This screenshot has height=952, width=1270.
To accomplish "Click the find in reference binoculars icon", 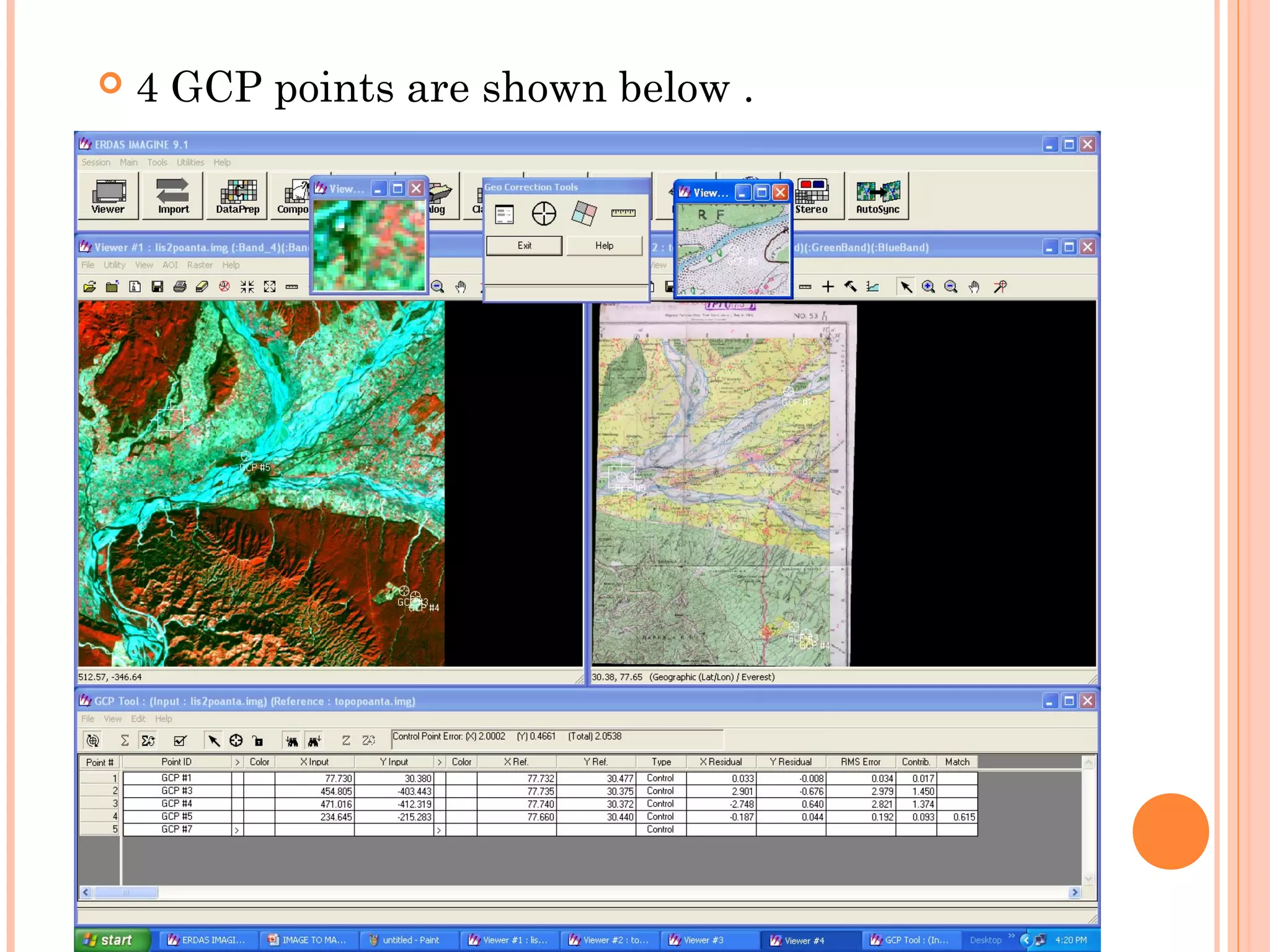I will click(x=314, y=741).
